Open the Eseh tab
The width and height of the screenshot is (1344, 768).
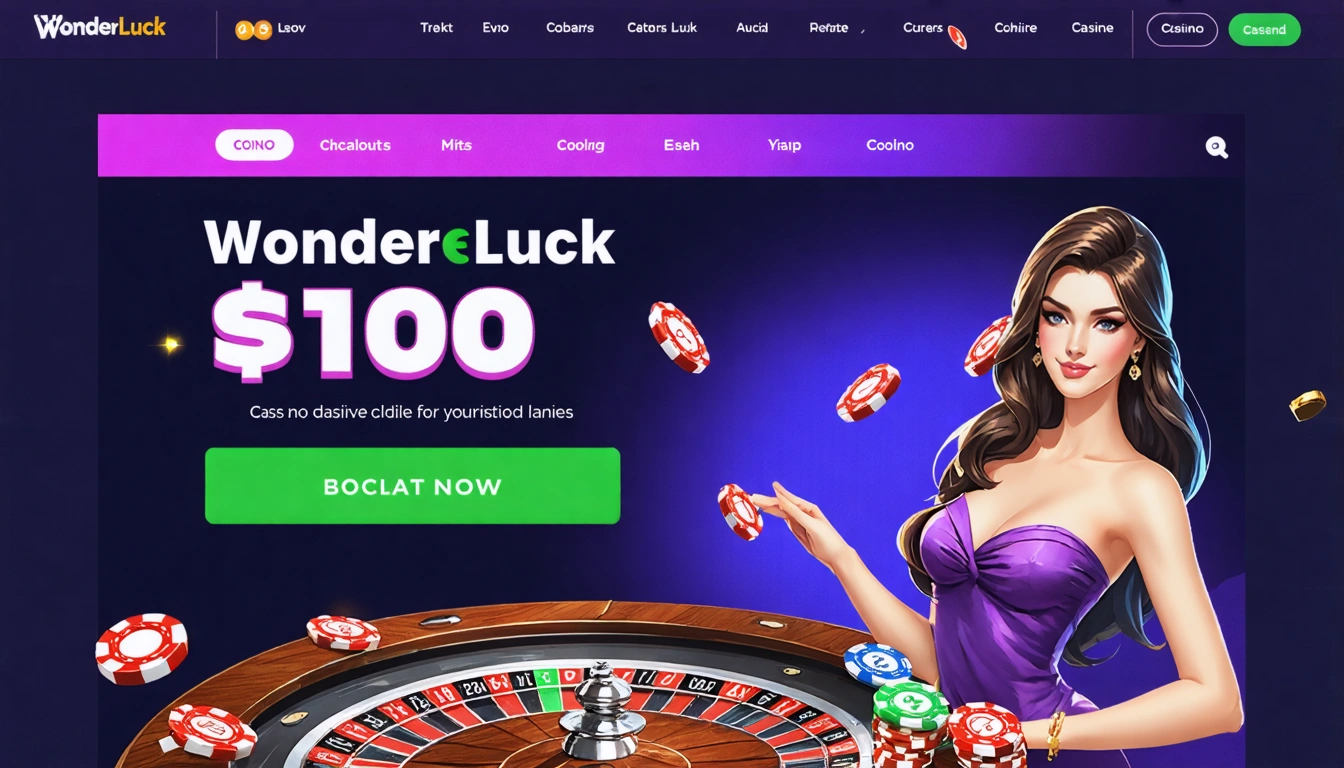coord(681,145)
